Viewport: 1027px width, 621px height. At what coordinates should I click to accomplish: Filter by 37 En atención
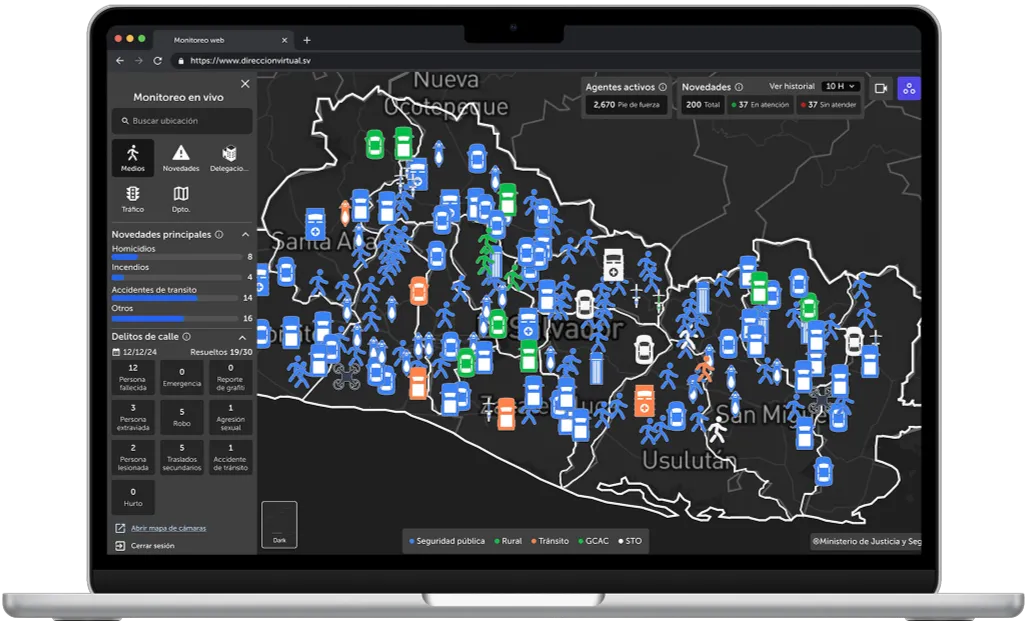coord(760,105)
